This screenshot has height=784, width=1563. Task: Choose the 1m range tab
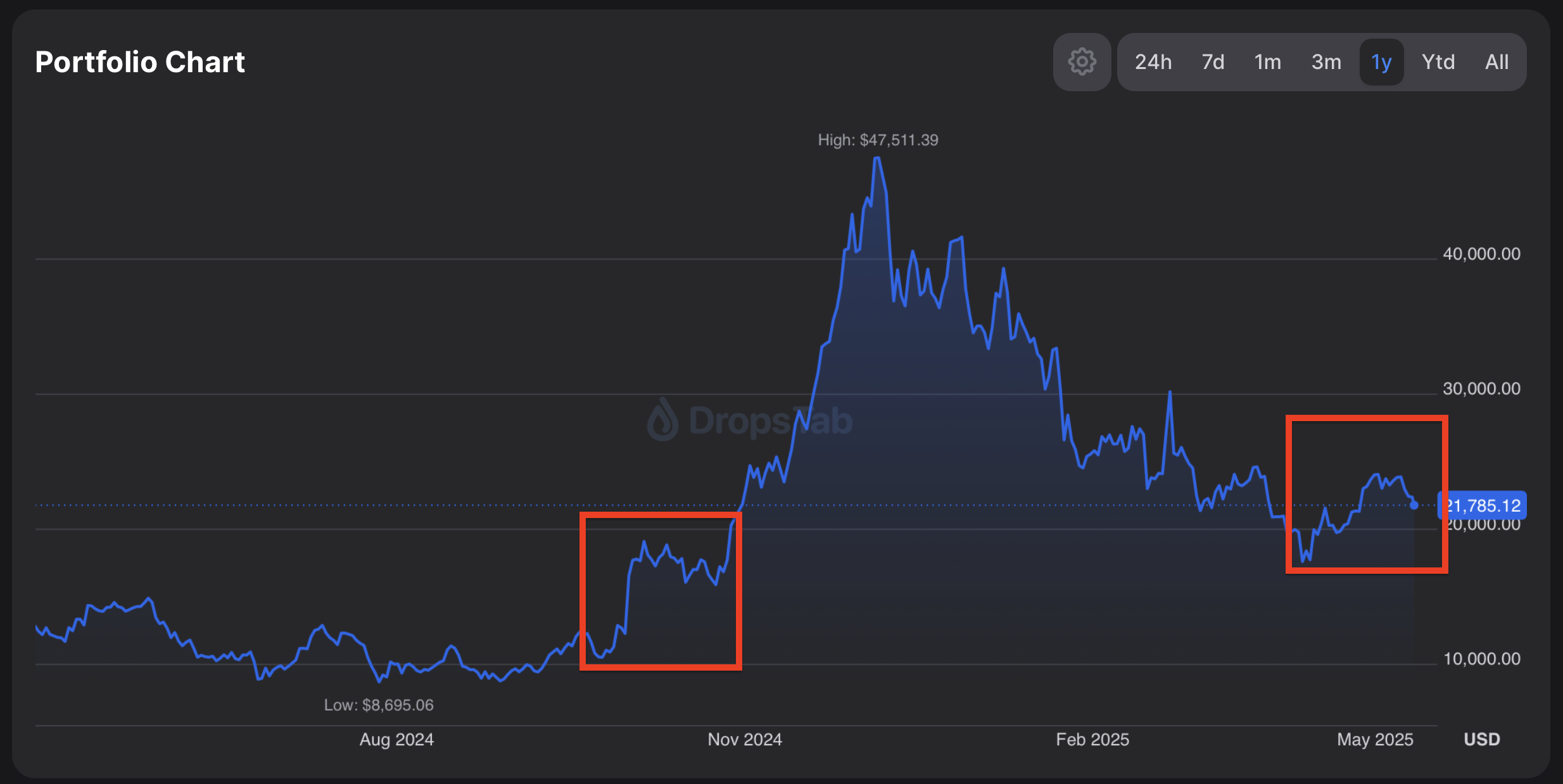(1267, 62)
